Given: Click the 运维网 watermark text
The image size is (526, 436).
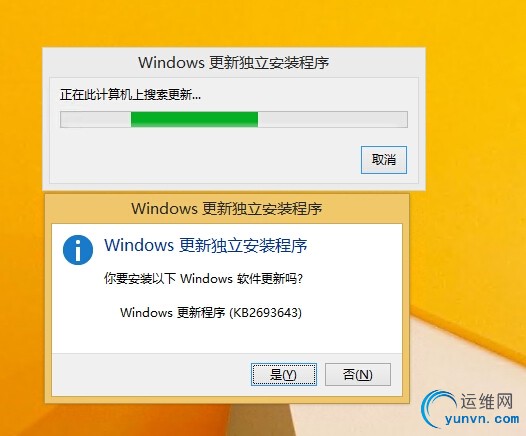Looking at the screenshot, I should 486,401.
